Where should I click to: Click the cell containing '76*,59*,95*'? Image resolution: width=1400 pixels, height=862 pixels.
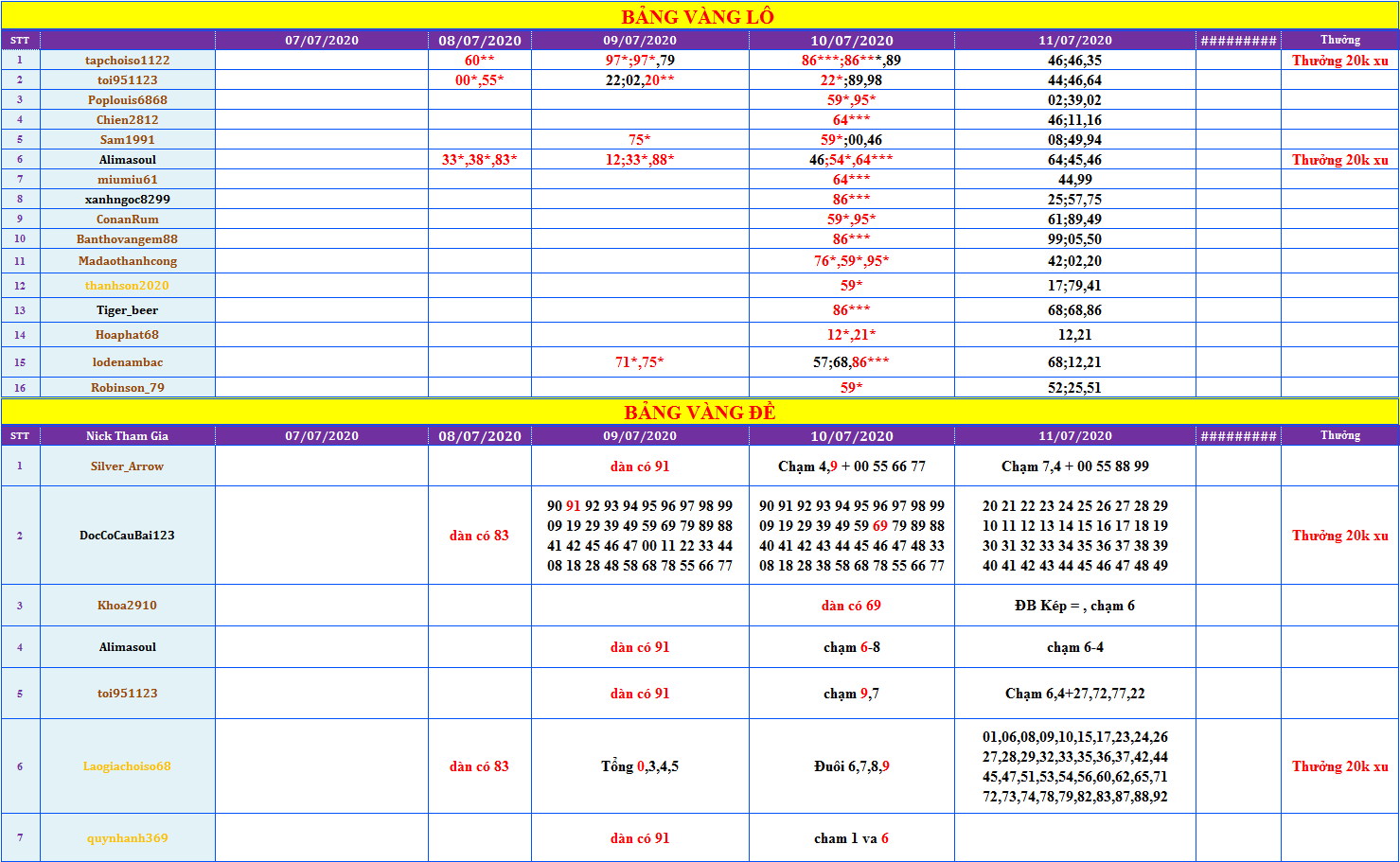point(852,261)
